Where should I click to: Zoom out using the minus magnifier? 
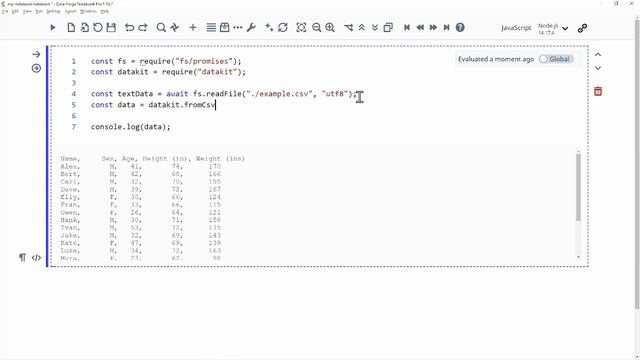tap(316, 27)
